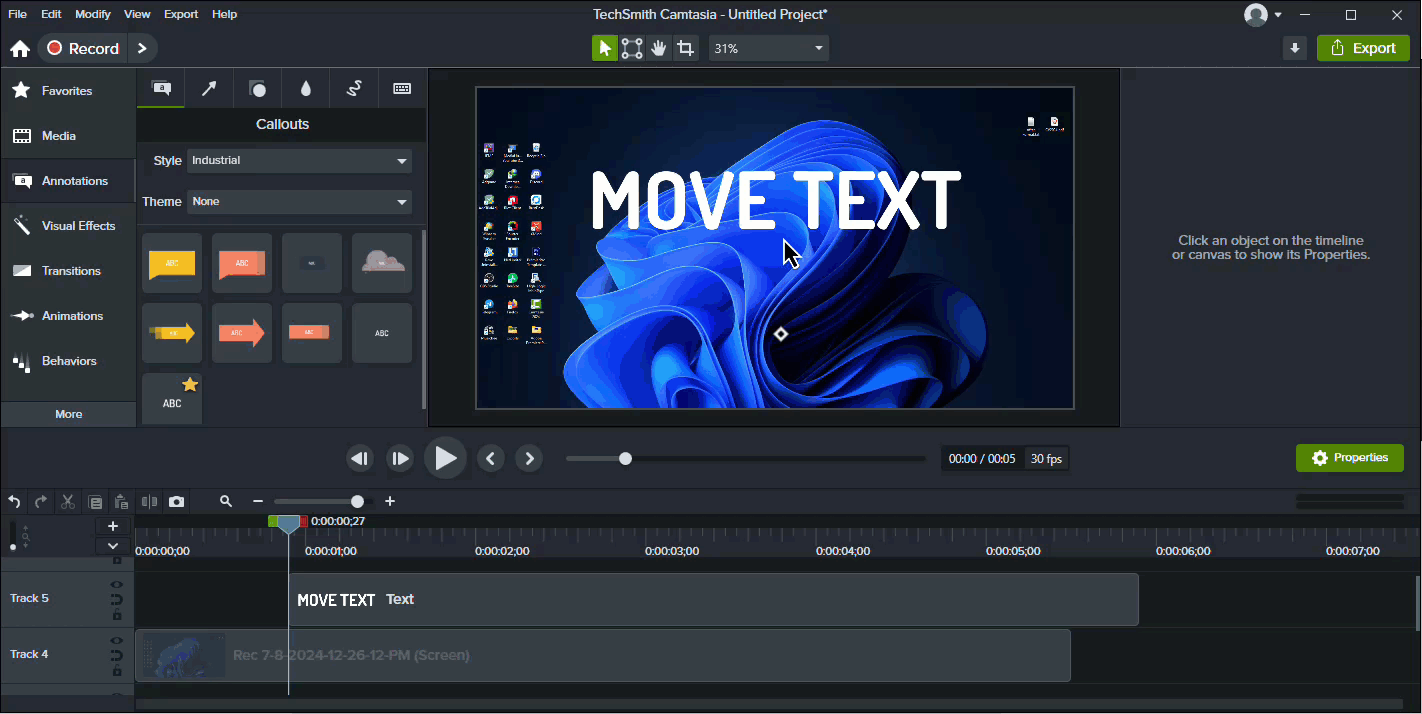The width and height of the screenshot is (1422, 714).
Task: Open the Blur and Highlight annotation tab
Action: pos(306,89)
